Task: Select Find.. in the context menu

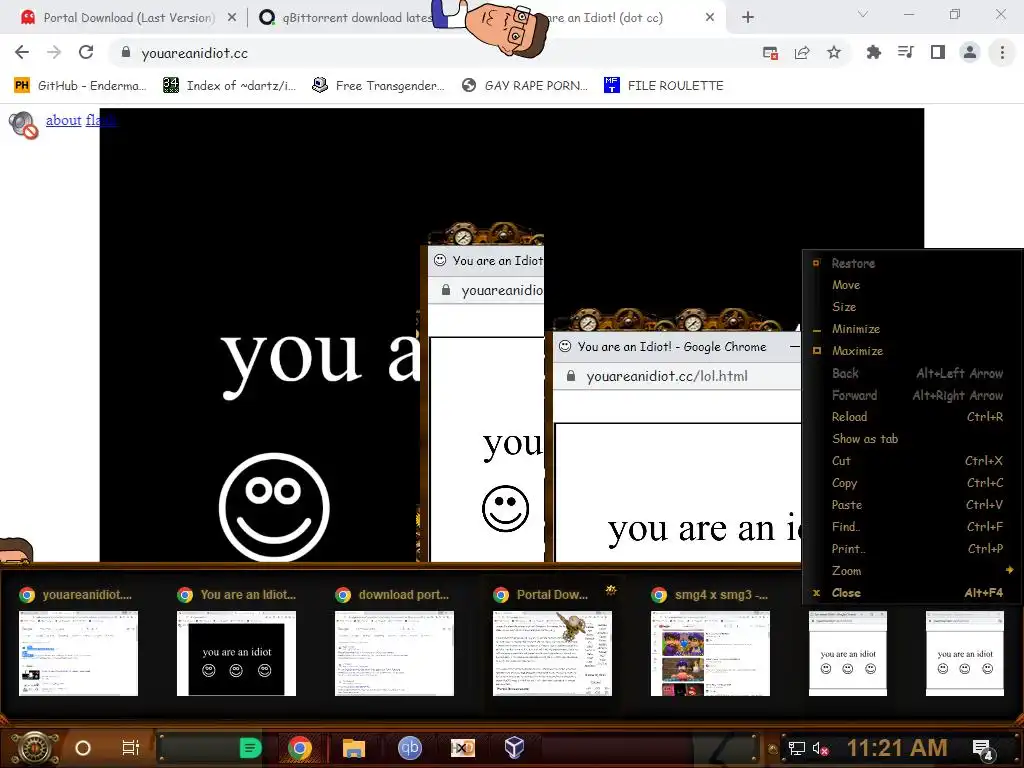Action: tap(913, 526)
